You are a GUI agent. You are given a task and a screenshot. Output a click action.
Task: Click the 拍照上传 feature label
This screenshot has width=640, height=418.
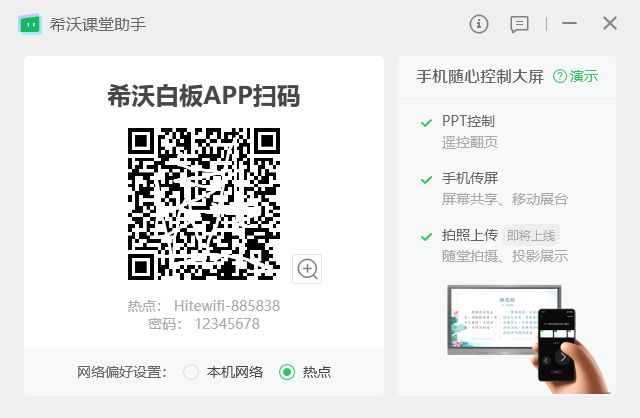470,235
